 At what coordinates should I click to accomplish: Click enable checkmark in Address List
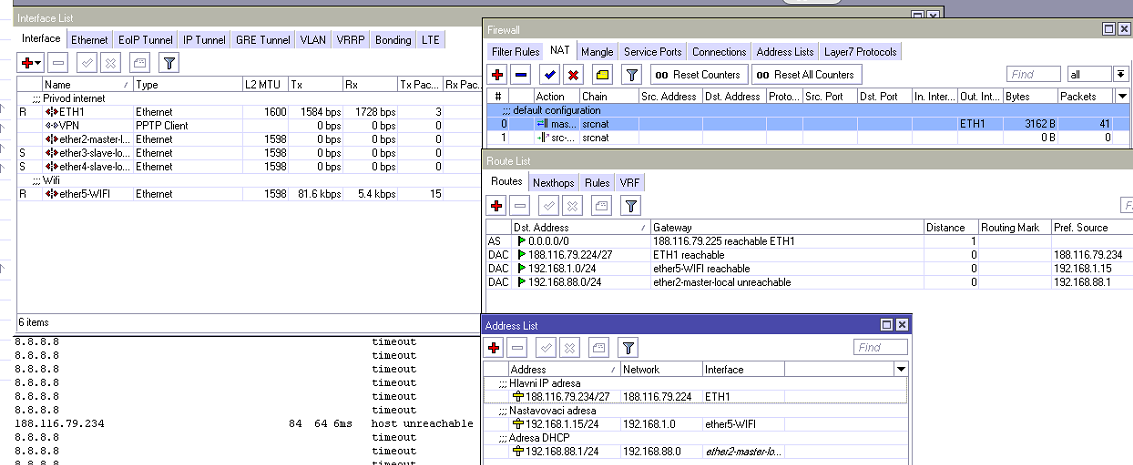click(547, 348)
